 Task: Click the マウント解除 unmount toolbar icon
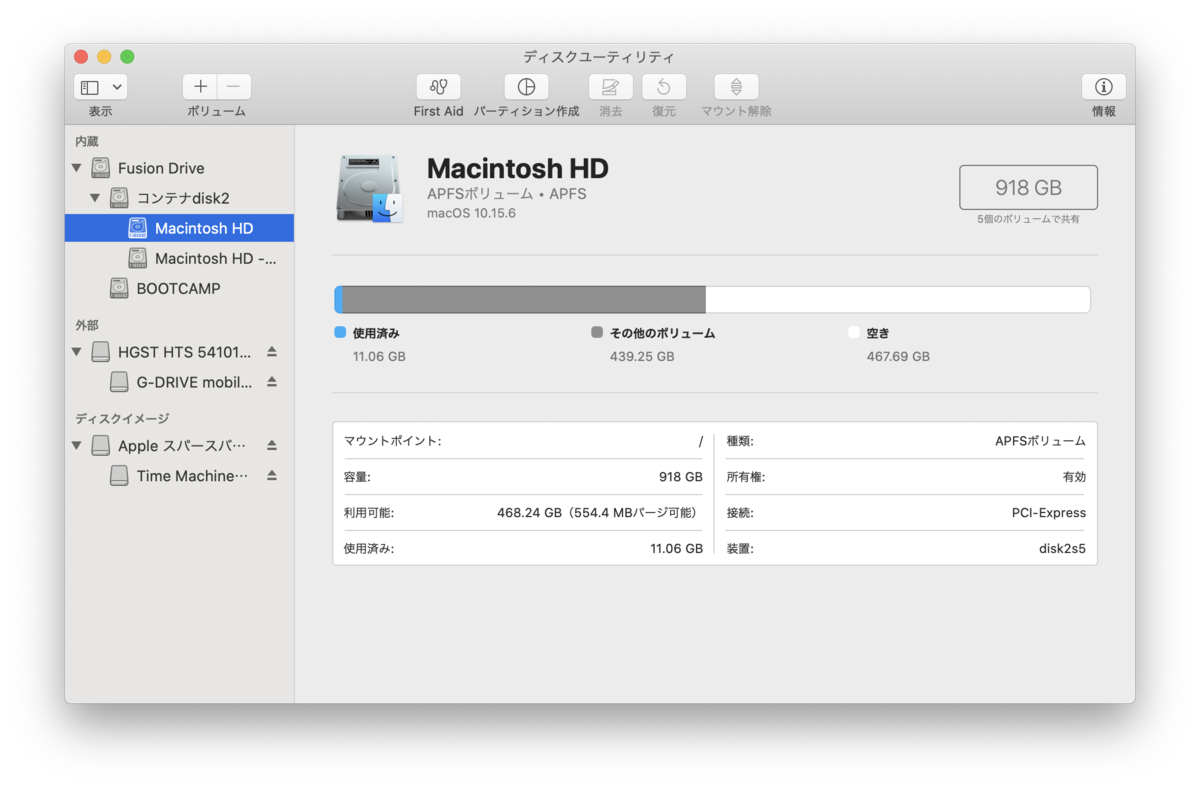click(736, 87)
